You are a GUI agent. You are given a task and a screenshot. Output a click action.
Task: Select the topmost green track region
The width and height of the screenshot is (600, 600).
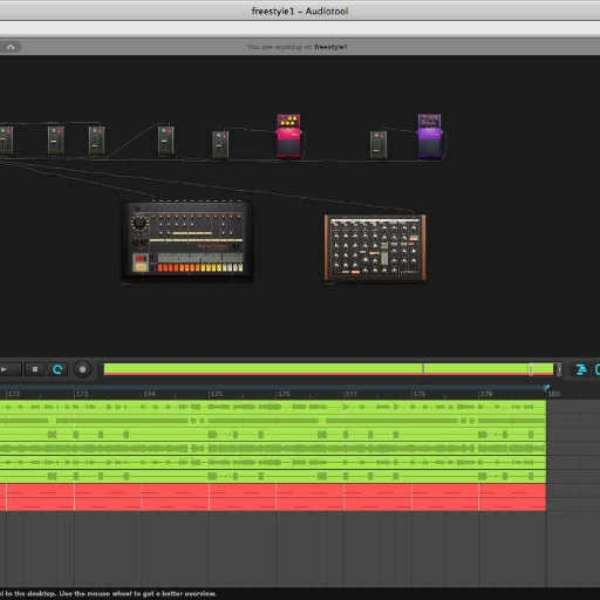tap(273, 407)
